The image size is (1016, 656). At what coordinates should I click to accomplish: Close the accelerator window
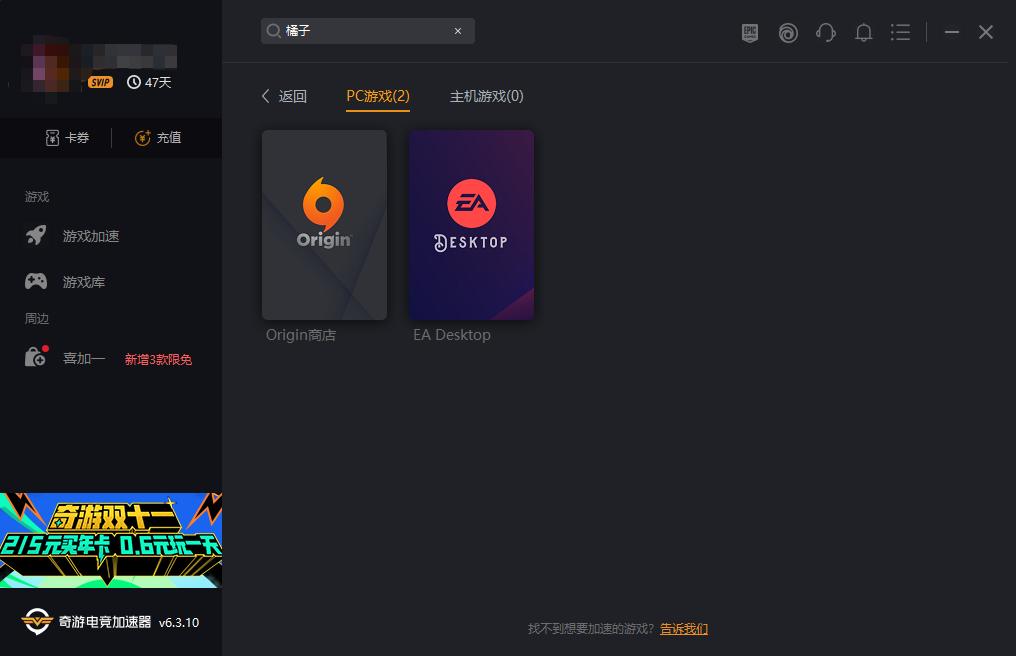coord(986,32)
